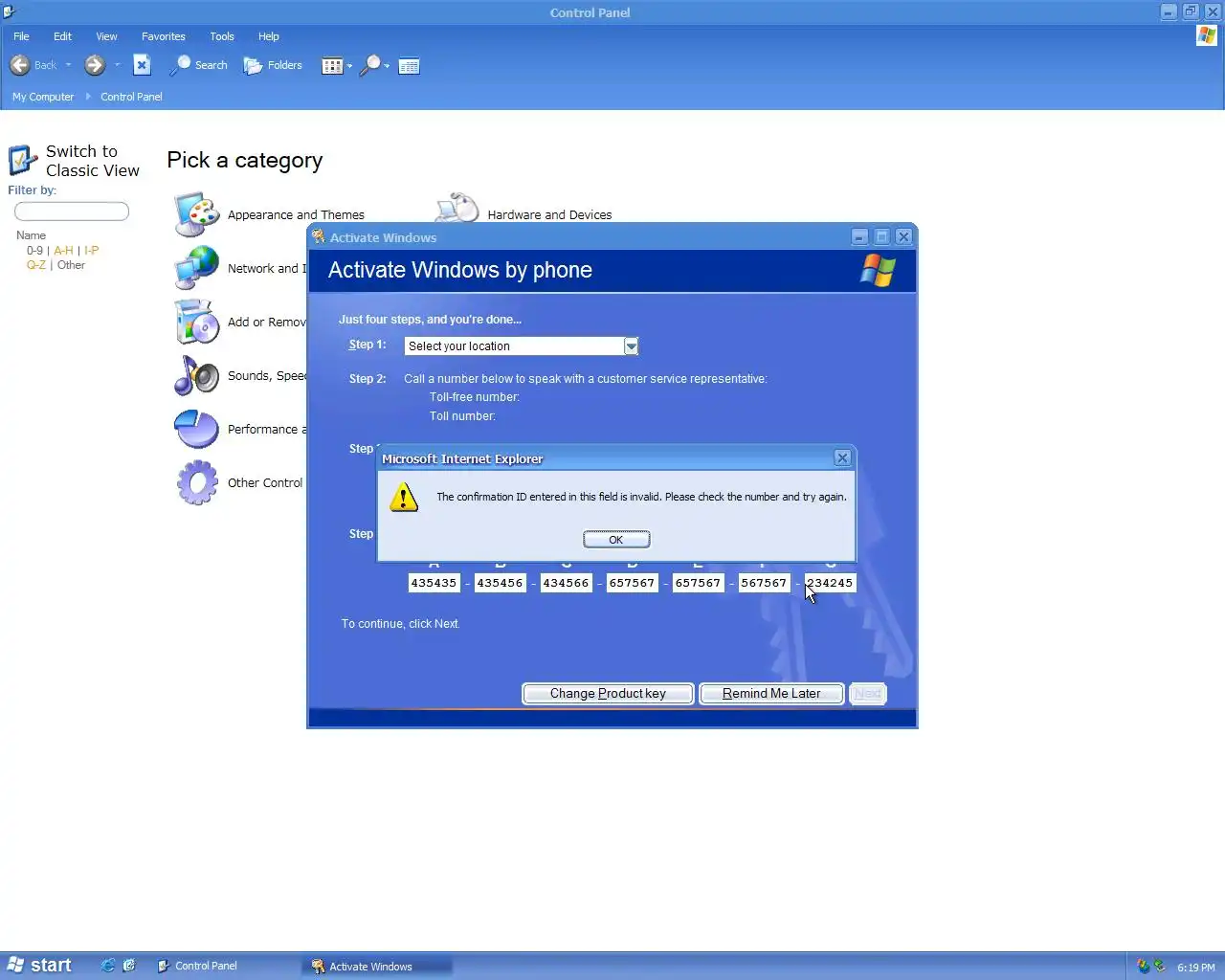Click the taskbar clock showing 6:19 PM
The image size is (1225, 980).
point(1196,968)
